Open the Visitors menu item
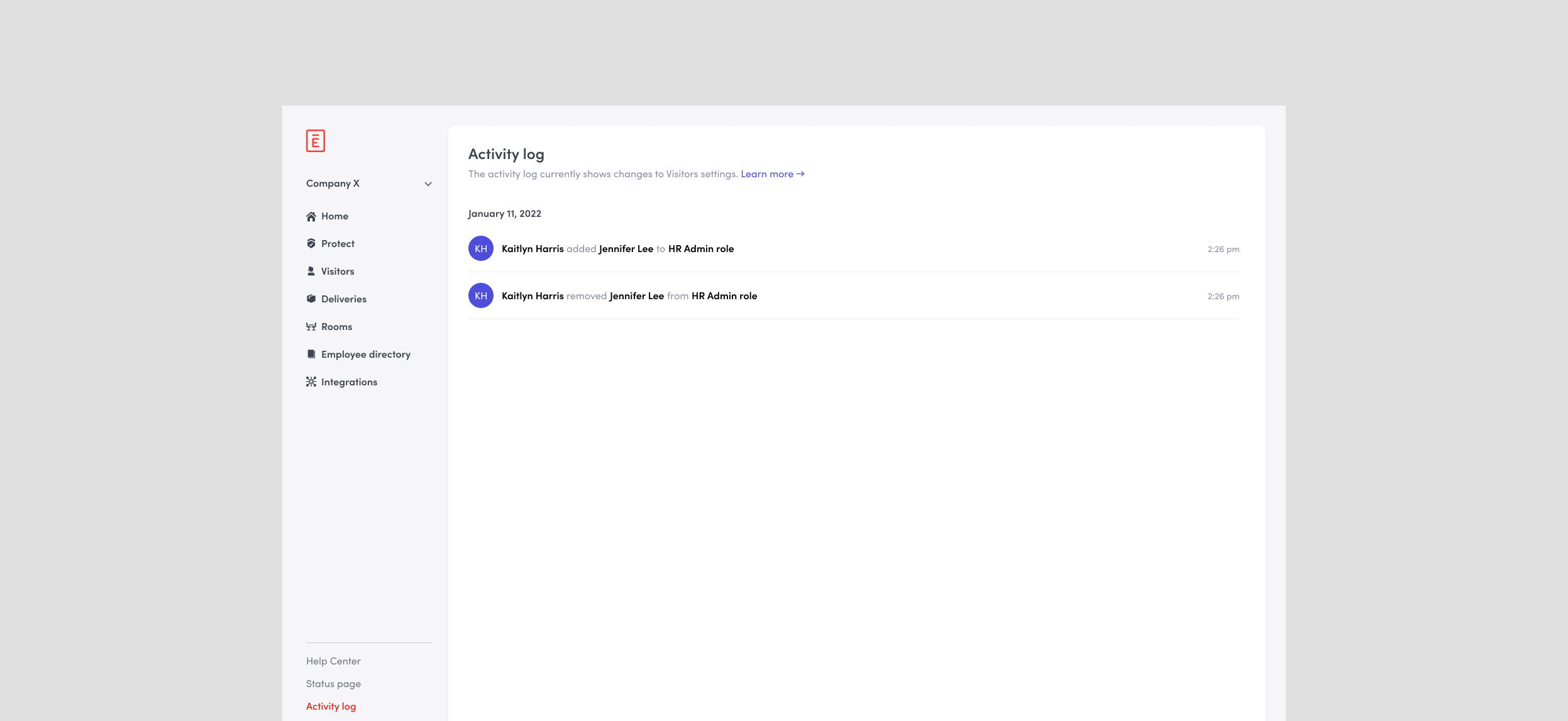The image size is (1568, 721). (338, 272)
